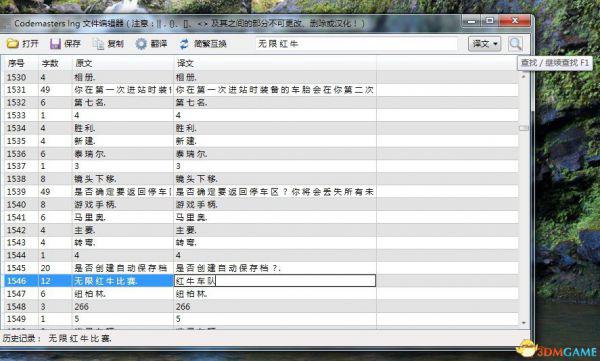The image size is (600, 361).
Task: Click the 复制 copy icon
Action: tap(98, 44)
